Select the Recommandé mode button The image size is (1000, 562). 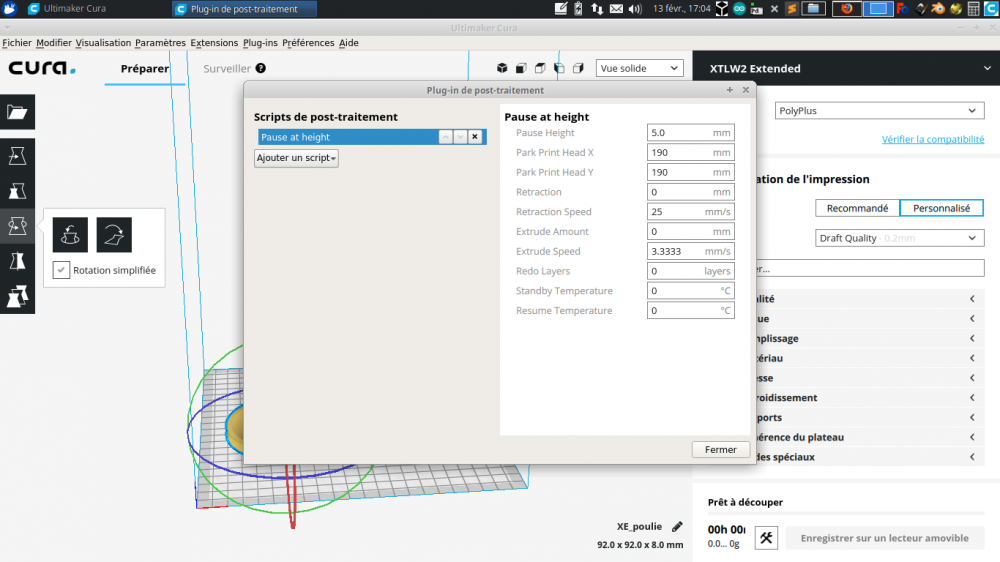pos(857,208)
